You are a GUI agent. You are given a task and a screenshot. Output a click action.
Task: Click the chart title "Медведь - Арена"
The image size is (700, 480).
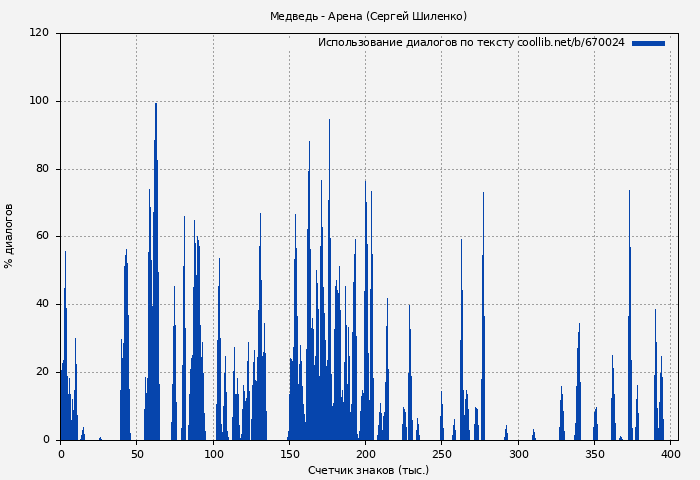pos(368,16)
